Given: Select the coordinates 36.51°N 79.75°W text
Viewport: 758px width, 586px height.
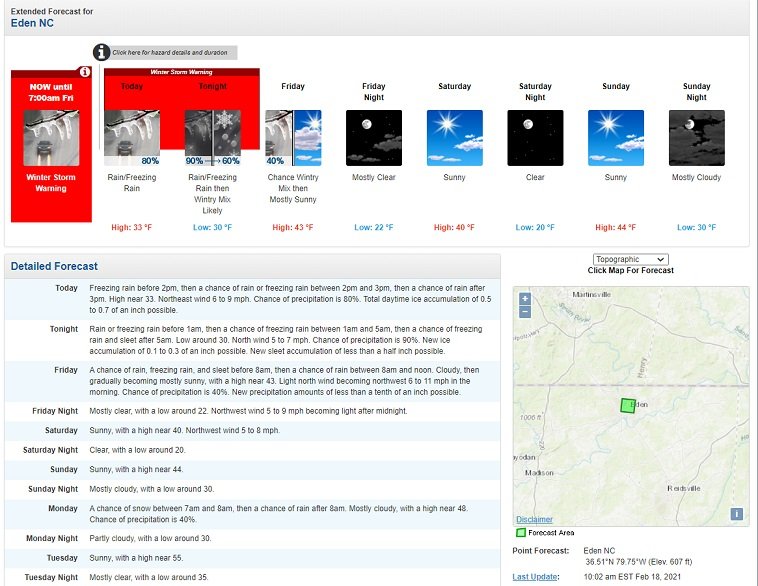Looking at the screenshot, I should point(616,562).
